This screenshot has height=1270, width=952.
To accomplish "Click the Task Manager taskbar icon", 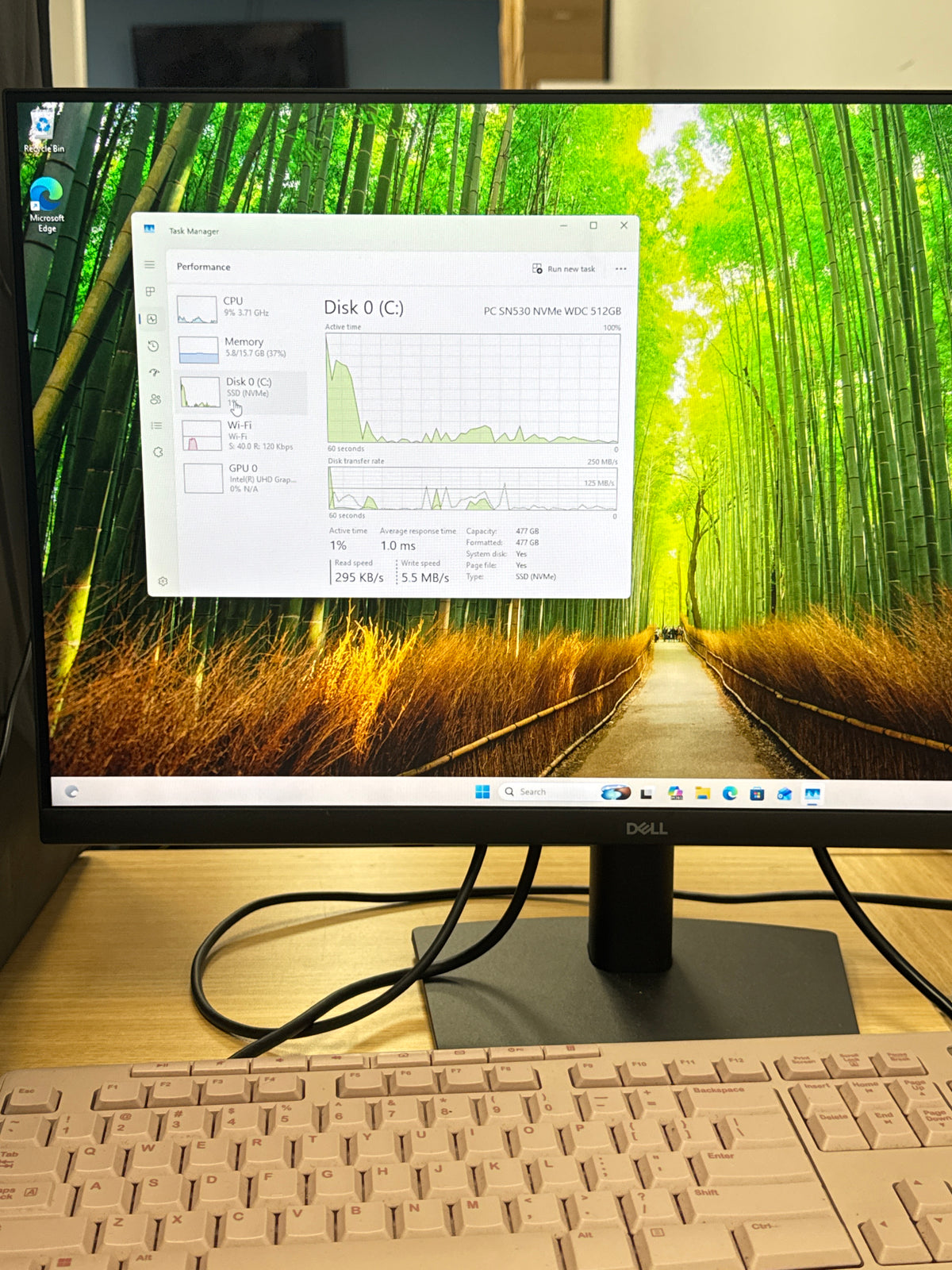I will (812, 794).
